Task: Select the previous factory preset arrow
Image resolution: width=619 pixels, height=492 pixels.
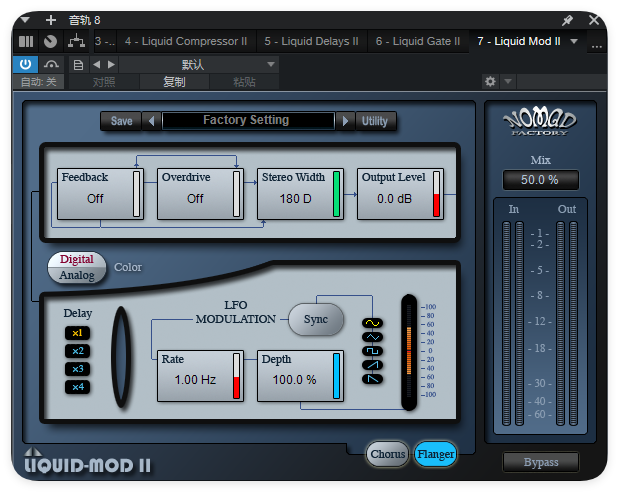Action: pos(152,121)
